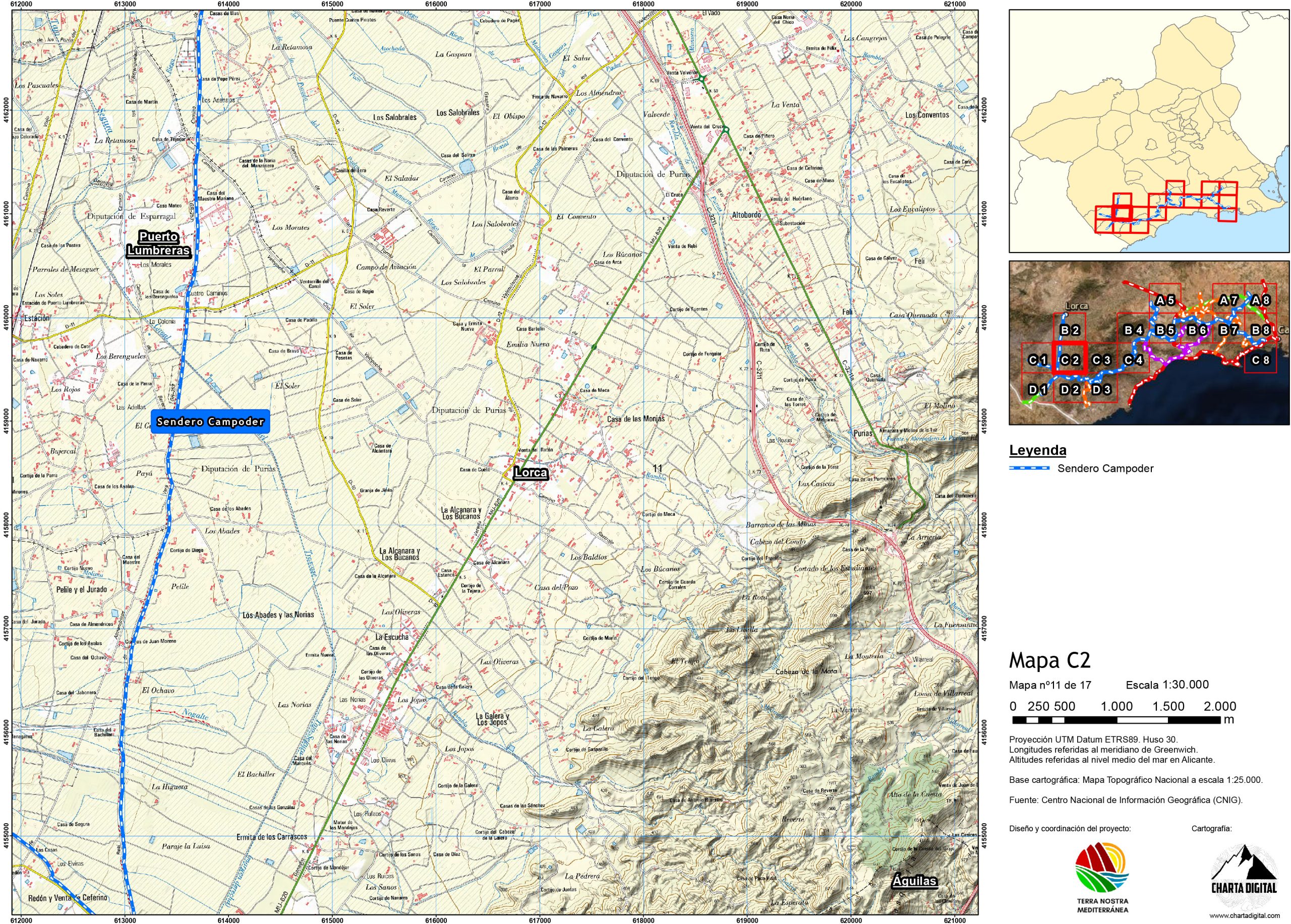Screen dimensions: 1291x924
Task: Click the A5 tile in index map
Action: (x=1165, y=300)
